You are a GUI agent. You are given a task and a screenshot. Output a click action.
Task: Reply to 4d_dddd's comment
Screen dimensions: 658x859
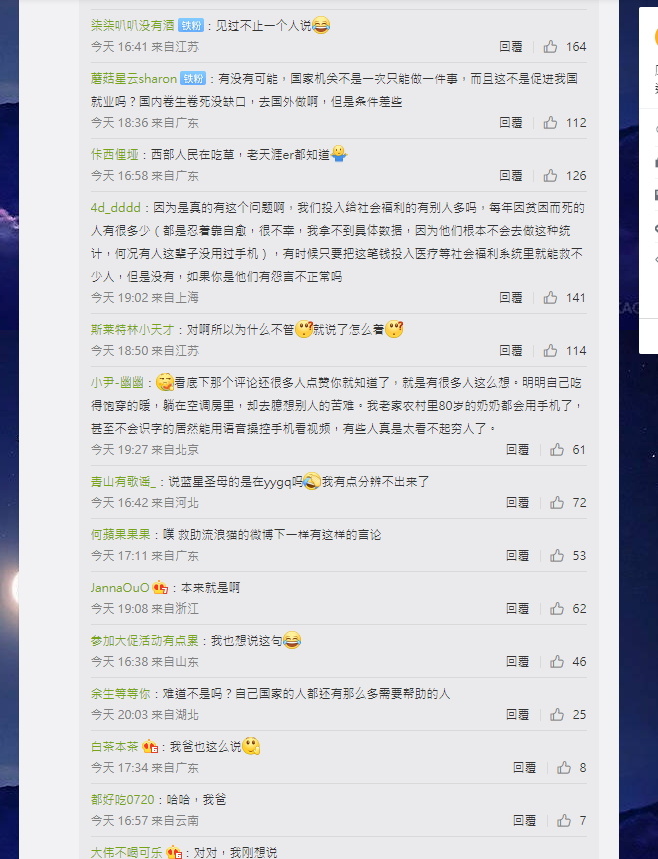(511, 297)
